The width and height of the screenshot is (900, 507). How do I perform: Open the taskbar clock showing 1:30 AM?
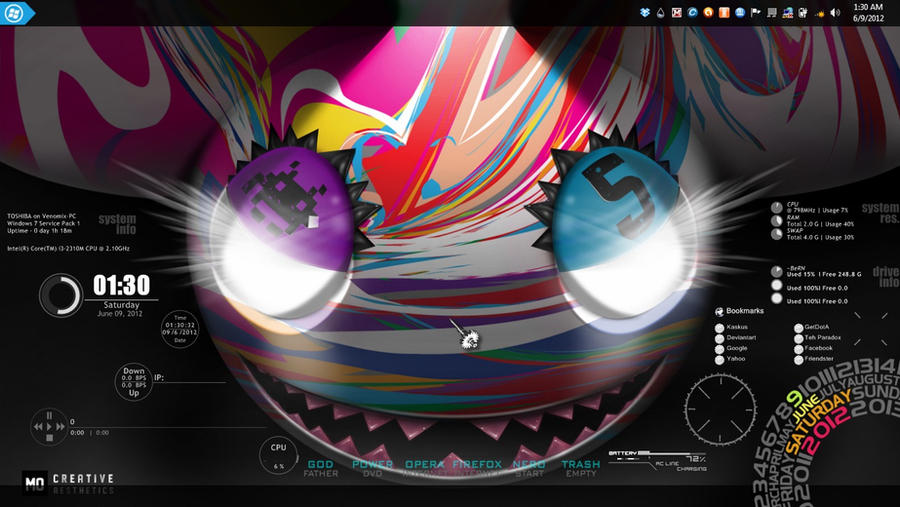[868, 13]
